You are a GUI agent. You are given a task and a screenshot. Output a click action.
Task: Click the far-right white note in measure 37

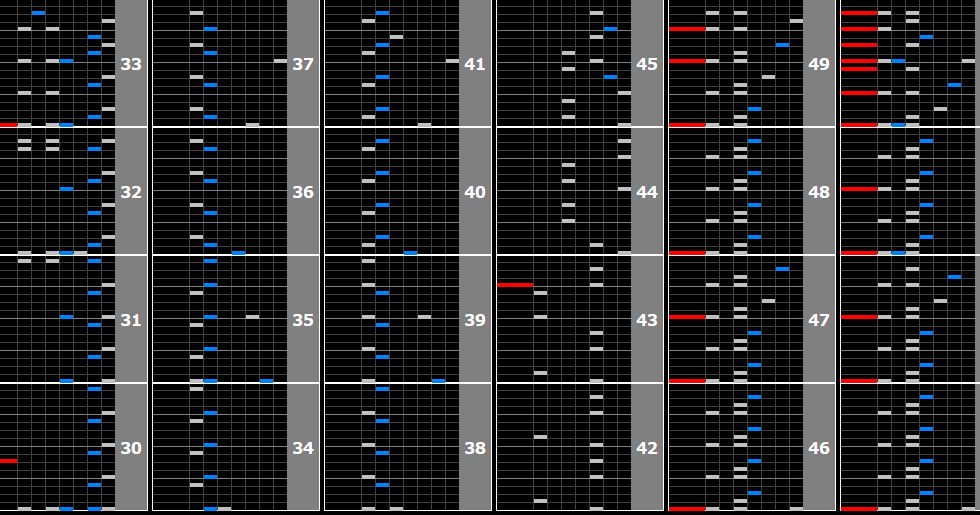click(x=280, y=61)
